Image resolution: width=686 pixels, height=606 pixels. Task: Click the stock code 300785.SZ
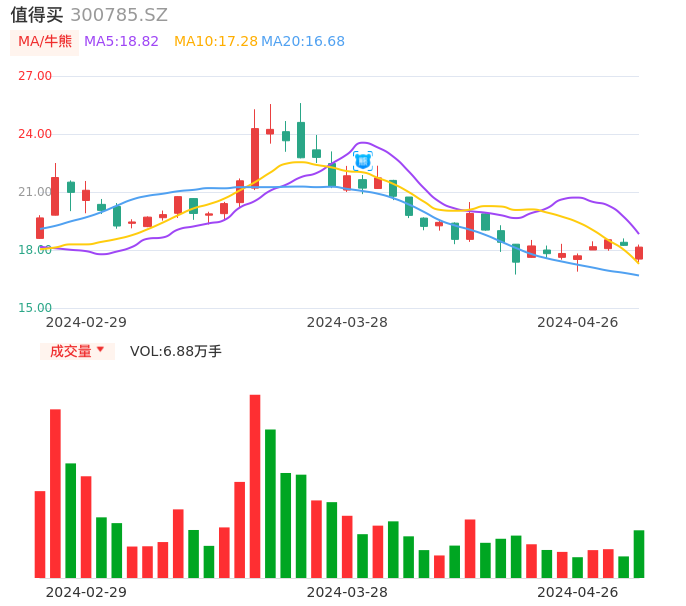point(119,15)
